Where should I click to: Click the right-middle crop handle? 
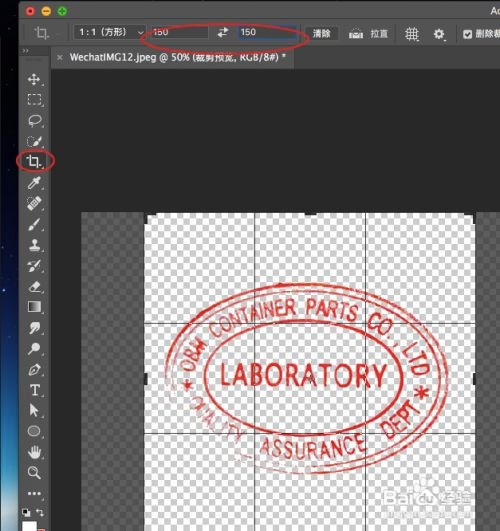474,379
